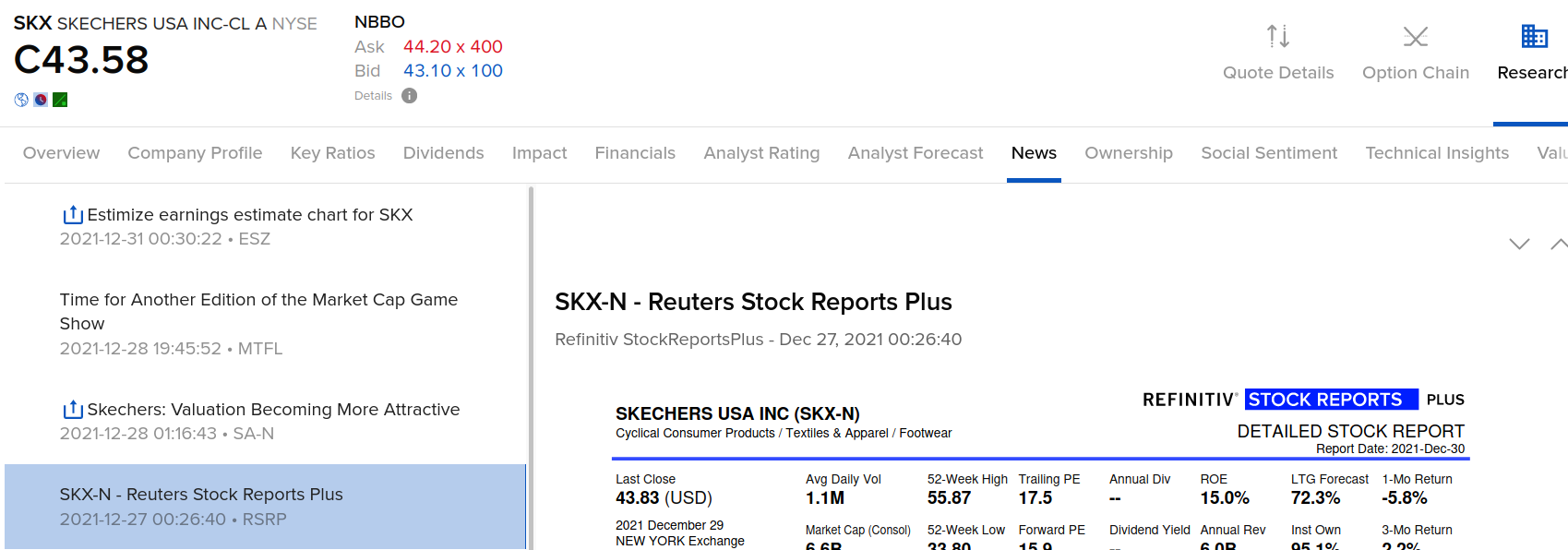
Task: Click the globe icon under the SKX price
Action: (x=21, y=100)
